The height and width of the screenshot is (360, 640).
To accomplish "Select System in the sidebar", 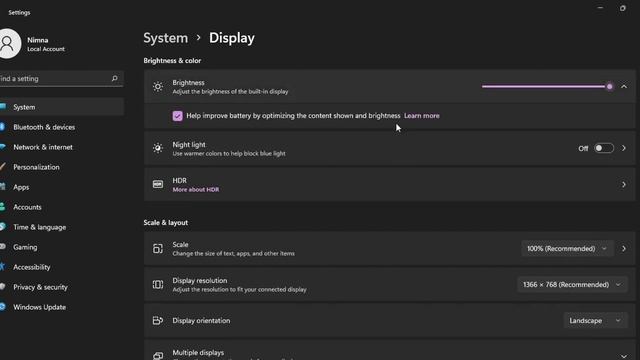I will pos(62,107).
